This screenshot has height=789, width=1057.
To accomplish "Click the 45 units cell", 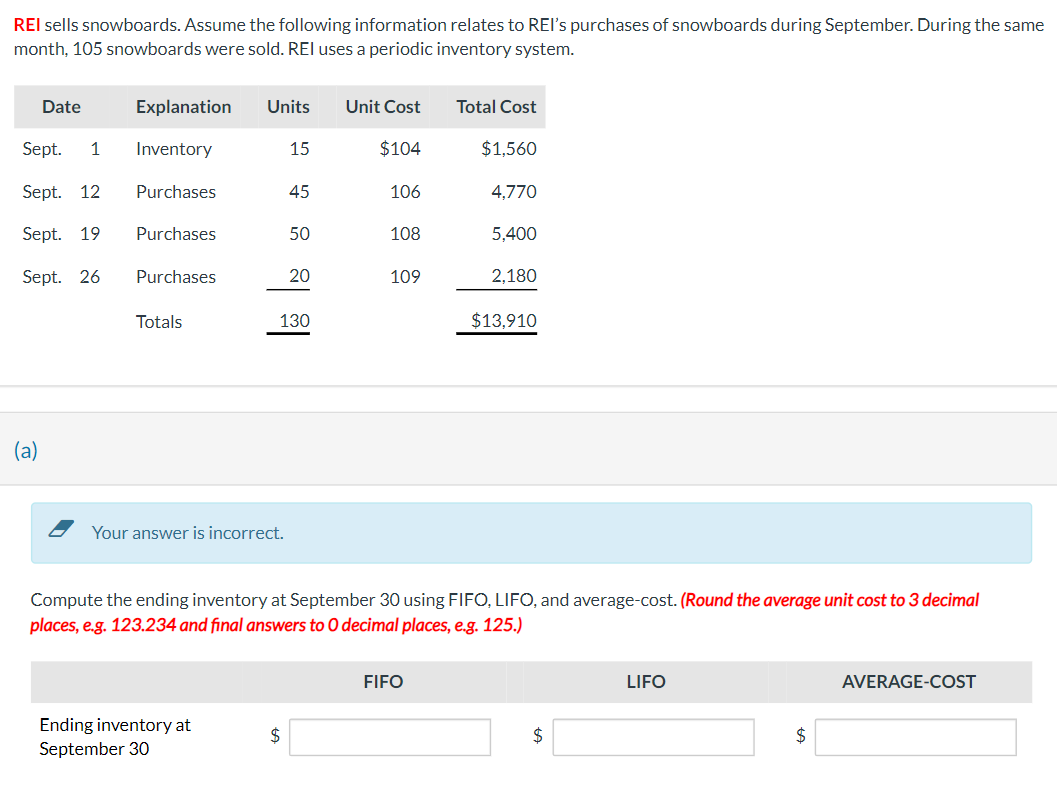I will pos(299,192).
